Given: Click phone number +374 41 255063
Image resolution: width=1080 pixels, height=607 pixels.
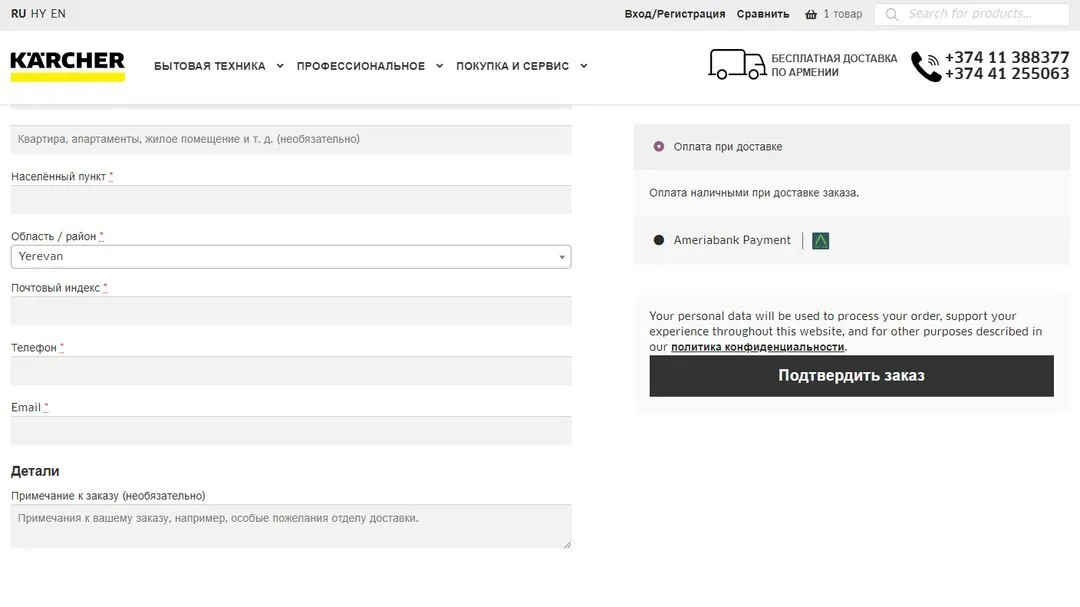Looking at the screenshot, I should click(1007, 74).
